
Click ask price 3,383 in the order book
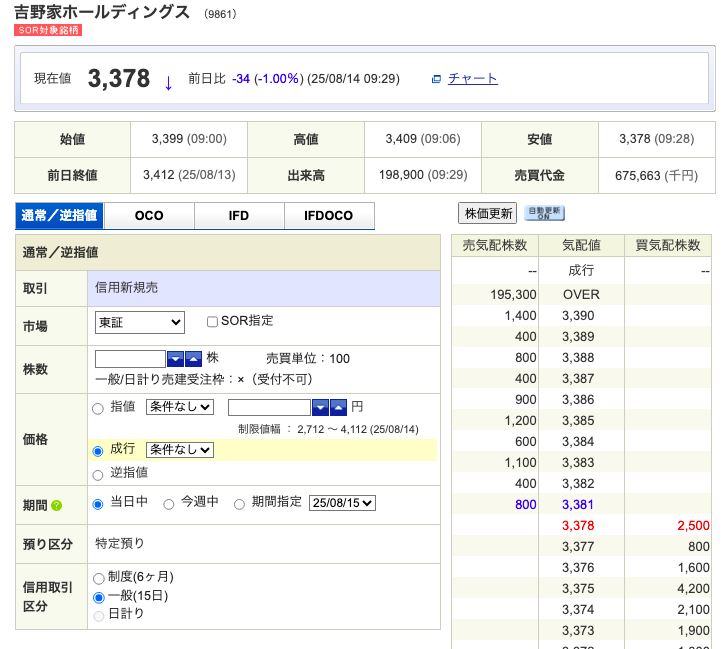(x=578, y=462)
